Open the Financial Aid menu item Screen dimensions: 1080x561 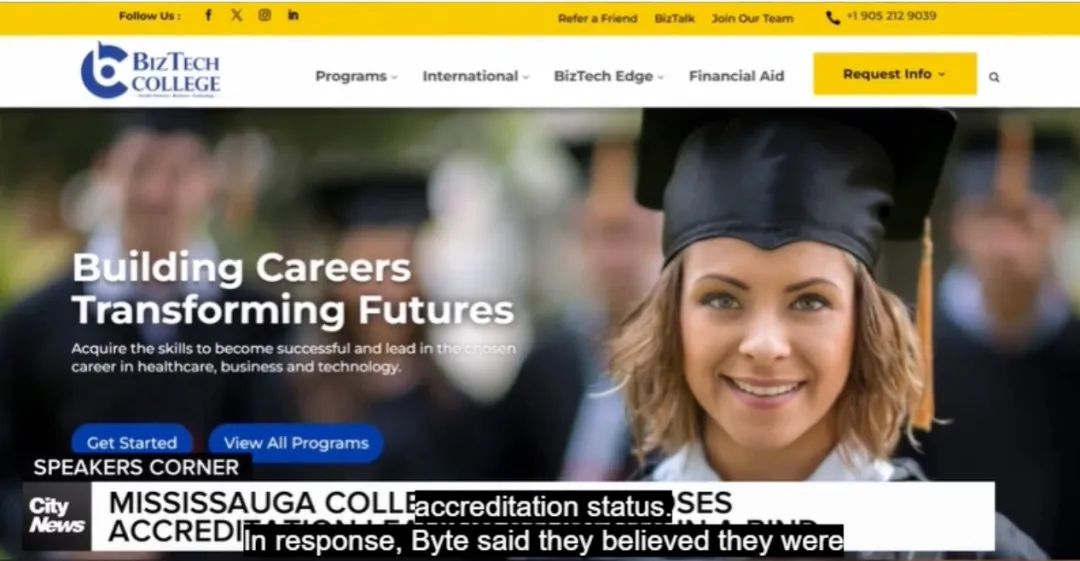click(736, 76)
